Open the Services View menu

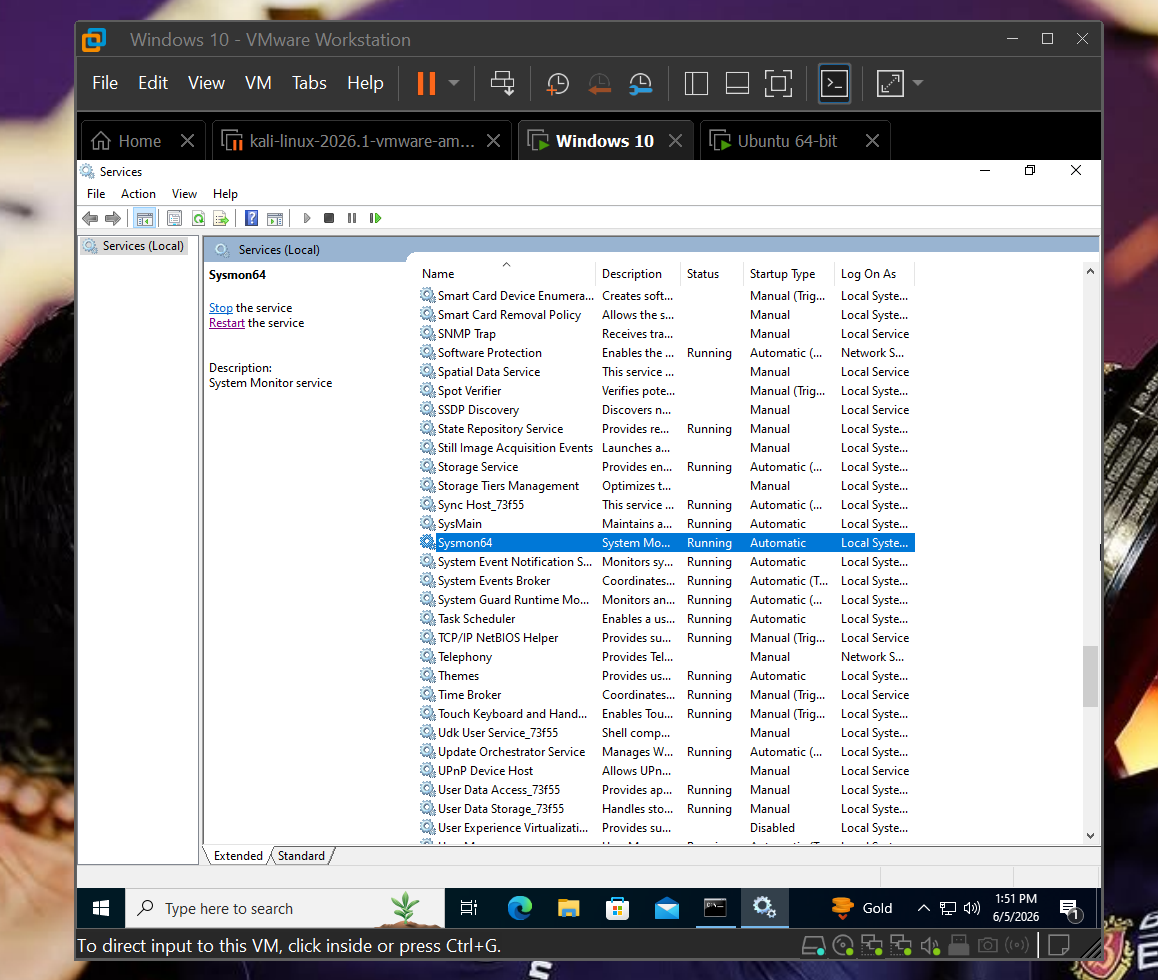[184, 193]
